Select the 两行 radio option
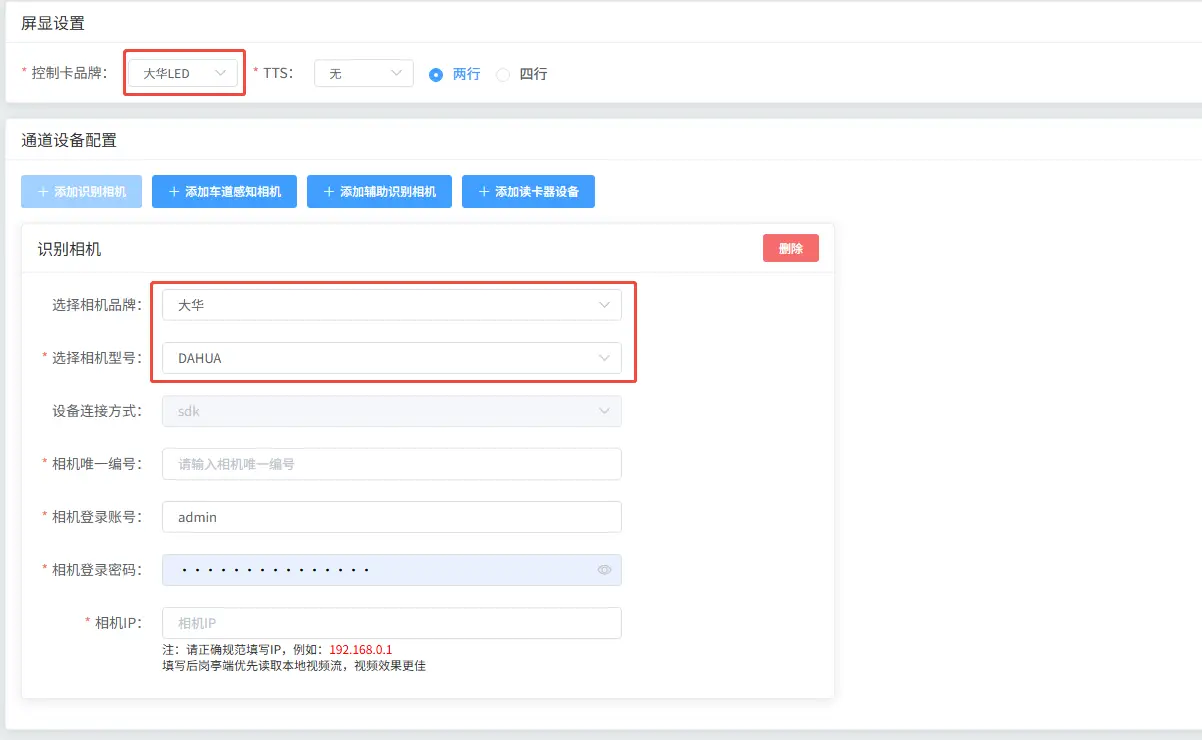The height and width of the screenshot is (740, 1202). (x=436, y=74)
